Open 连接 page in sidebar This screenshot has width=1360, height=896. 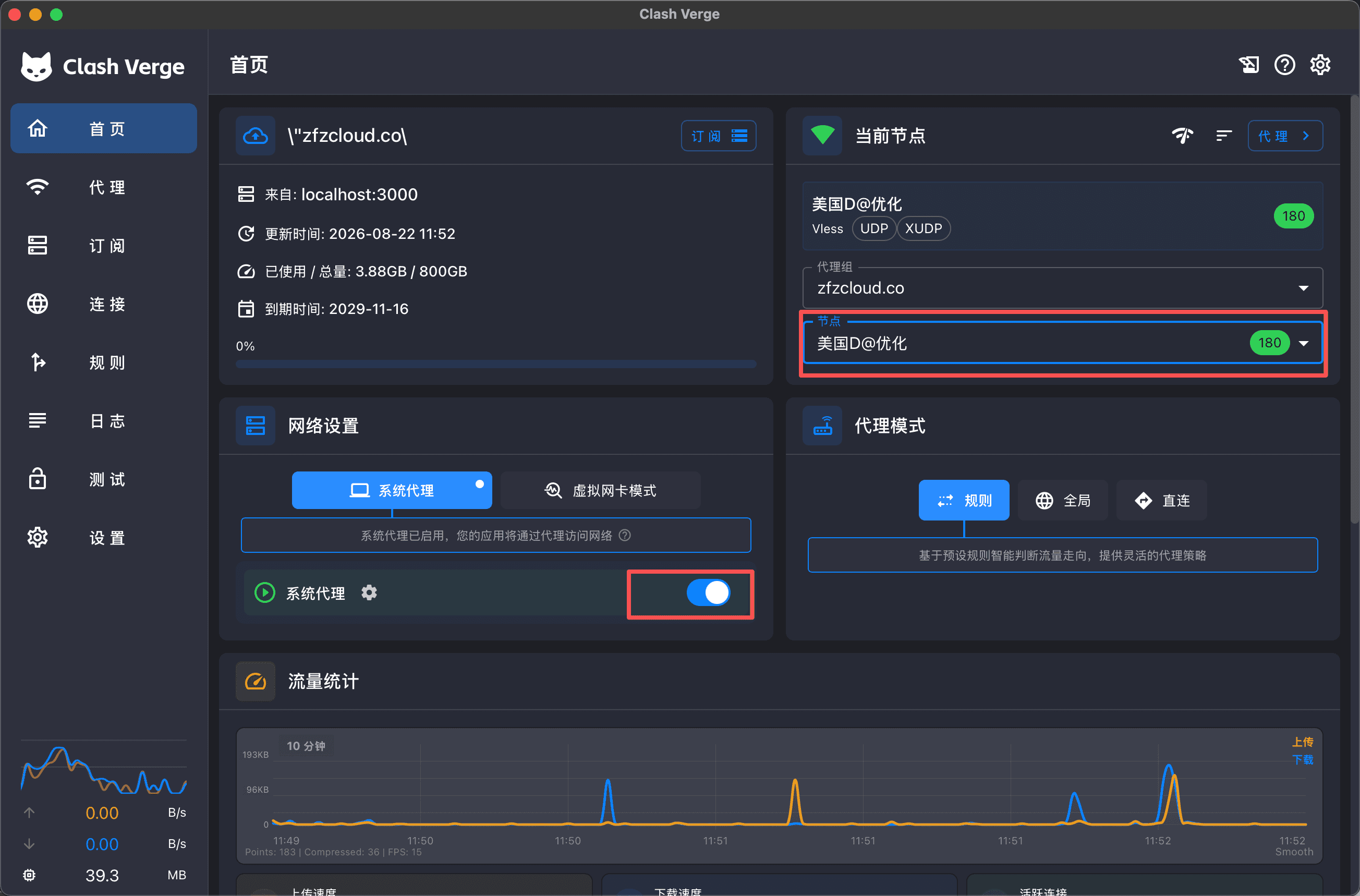tap(103, 304)
